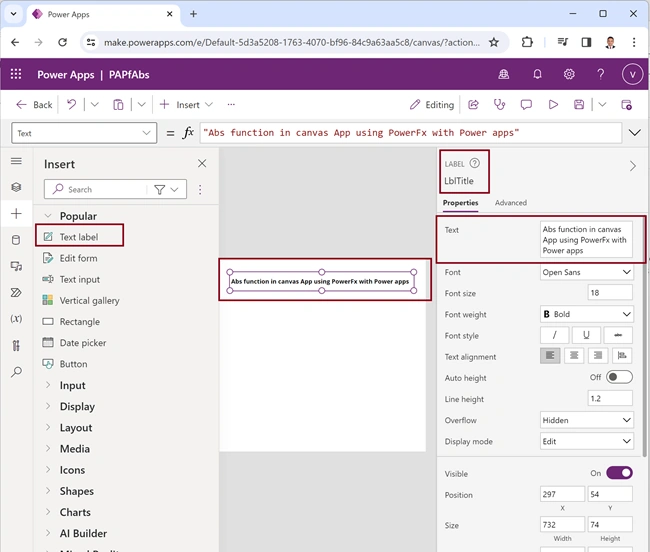
Task: Open Insert pane more options dots
Action: click(x=200, y=189)
